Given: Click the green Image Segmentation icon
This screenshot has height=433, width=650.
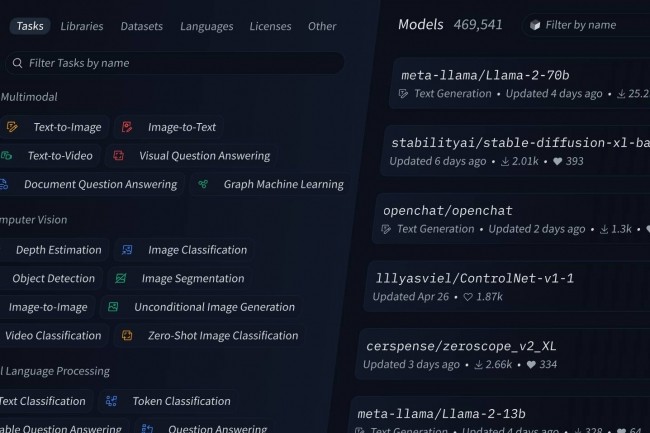Looking at the screenshot, I should [121, 278].
